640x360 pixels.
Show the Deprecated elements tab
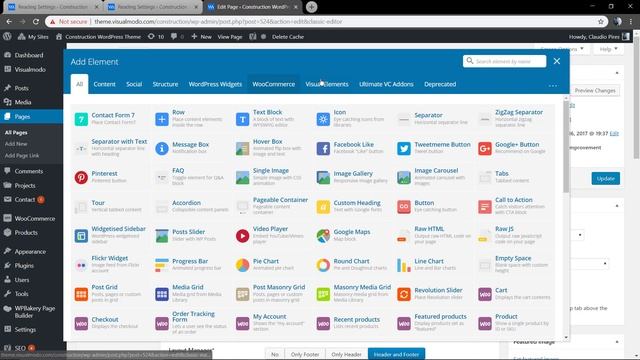click(440, 84)
